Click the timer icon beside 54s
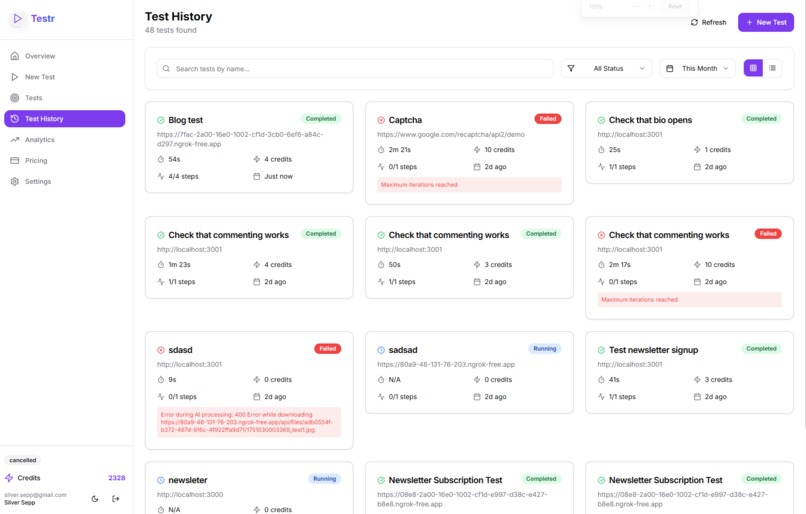Screen dimensions: 806x514 tap(161, 159)
